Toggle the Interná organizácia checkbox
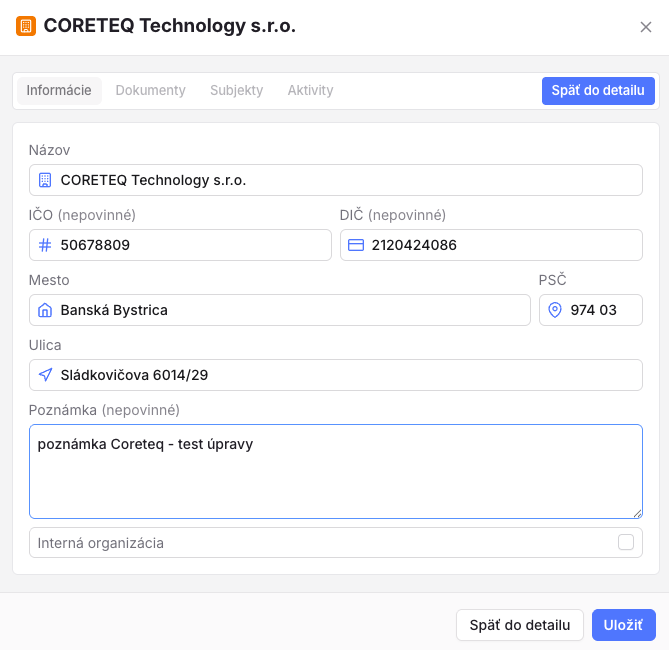The width and height of the screenshot is (669, 650). (625, 542)
